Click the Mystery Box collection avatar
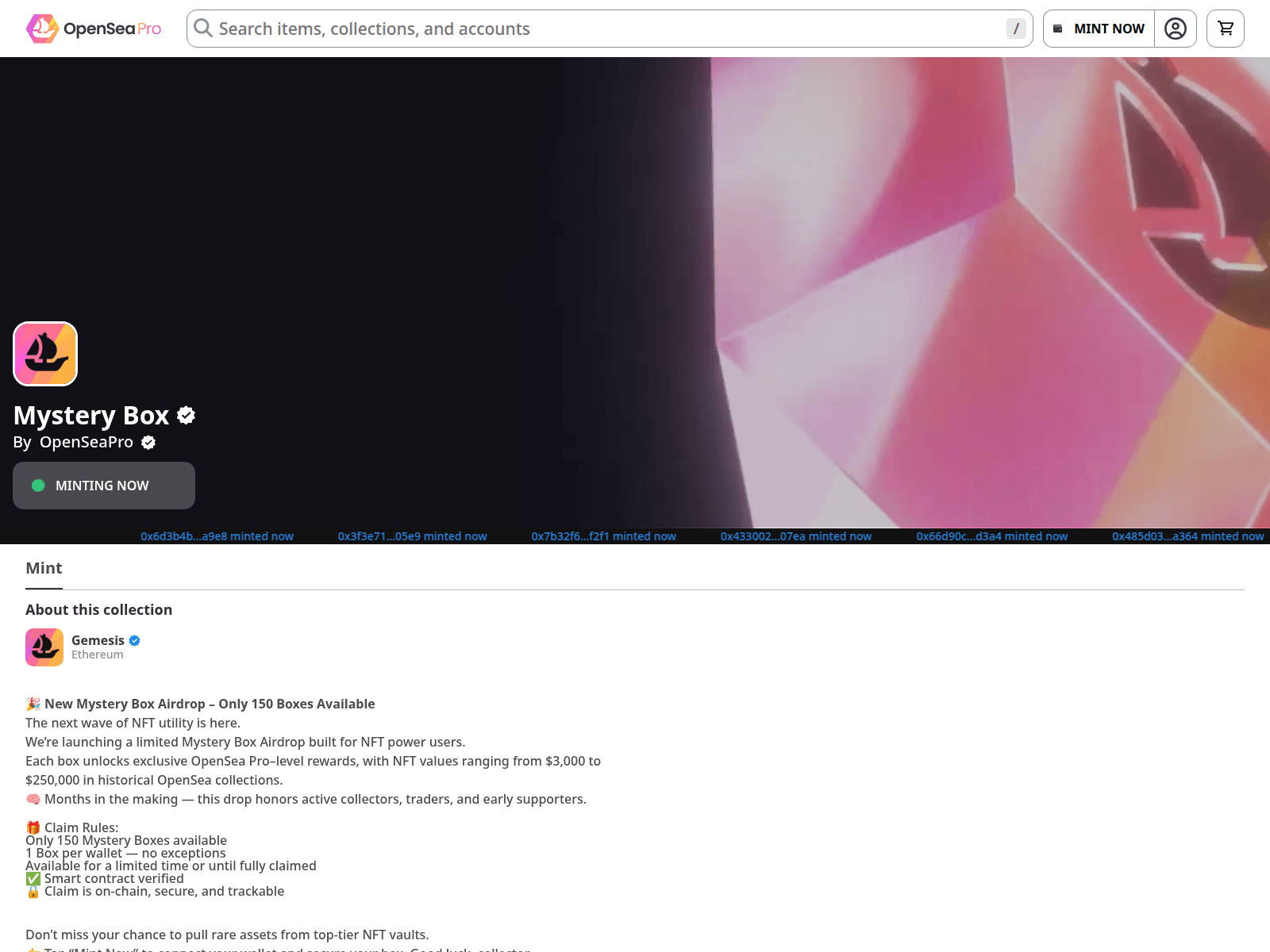The height and width of the screenshot is (952, 1270). click(x=45, y=354)
